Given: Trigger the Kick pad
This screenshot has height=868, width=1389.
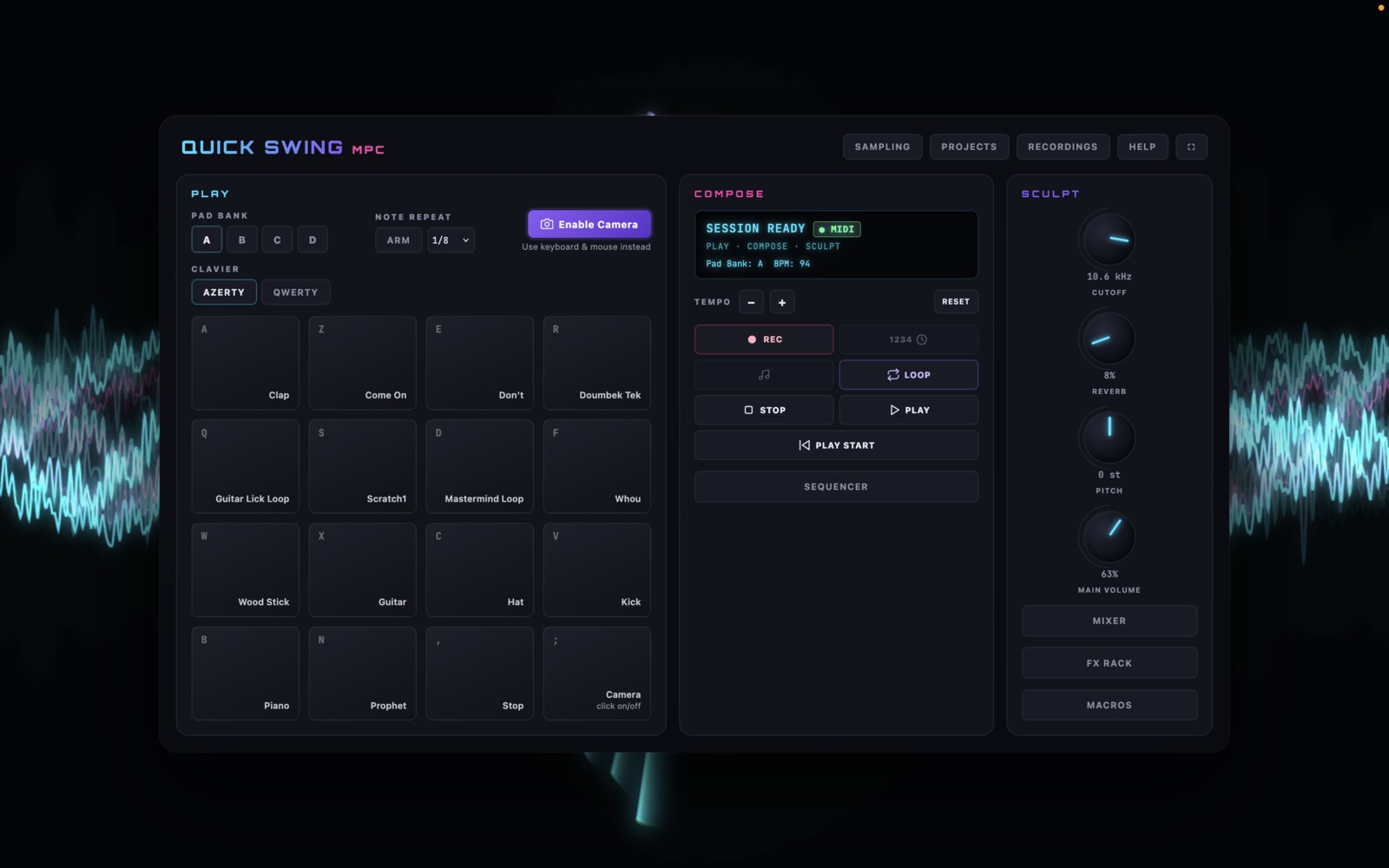Looking at the screenshot, I should (597, 569).
